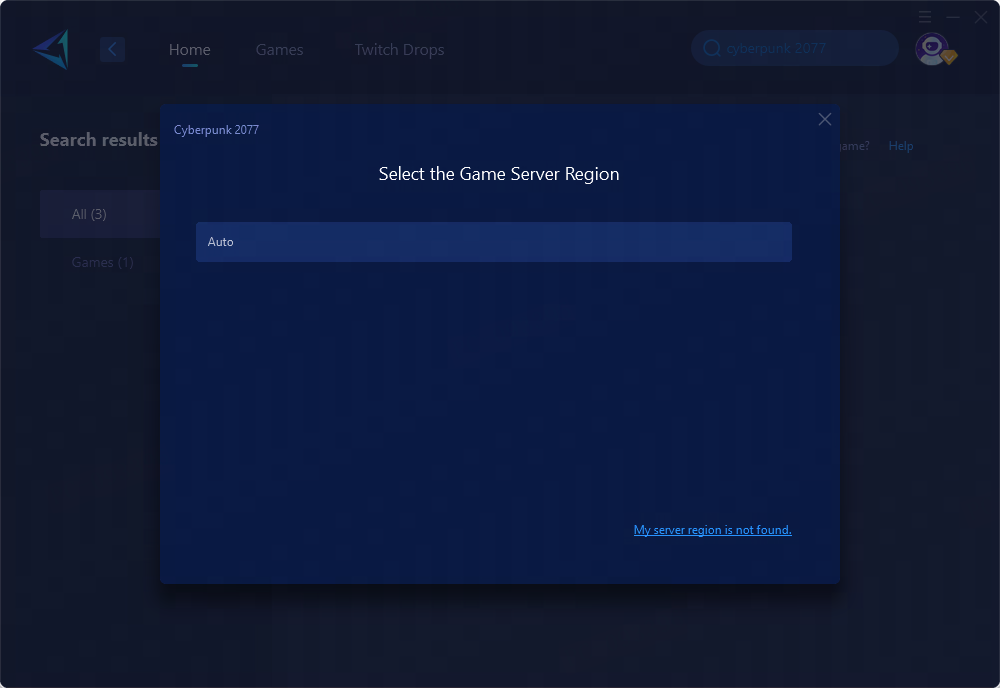Select the 'Games (1)' results filter
Viewport: 1000px width, 688px height.
coord(102,262)
